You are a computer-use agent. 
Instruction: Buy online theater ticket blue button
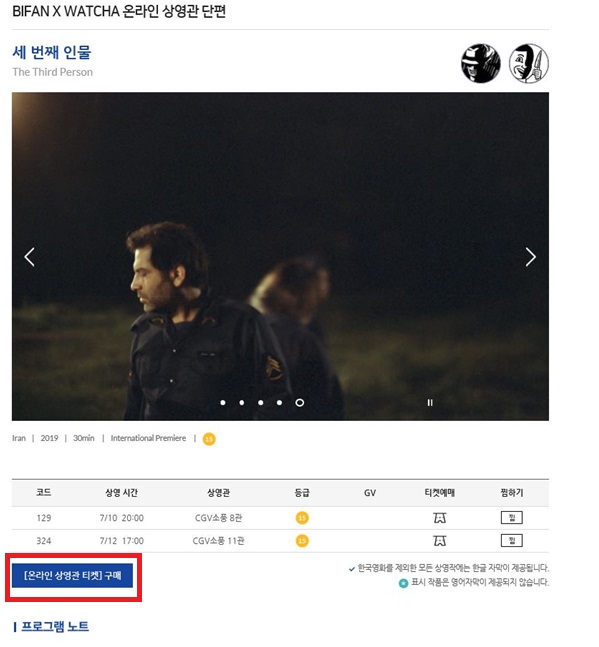tap(72, 575)
